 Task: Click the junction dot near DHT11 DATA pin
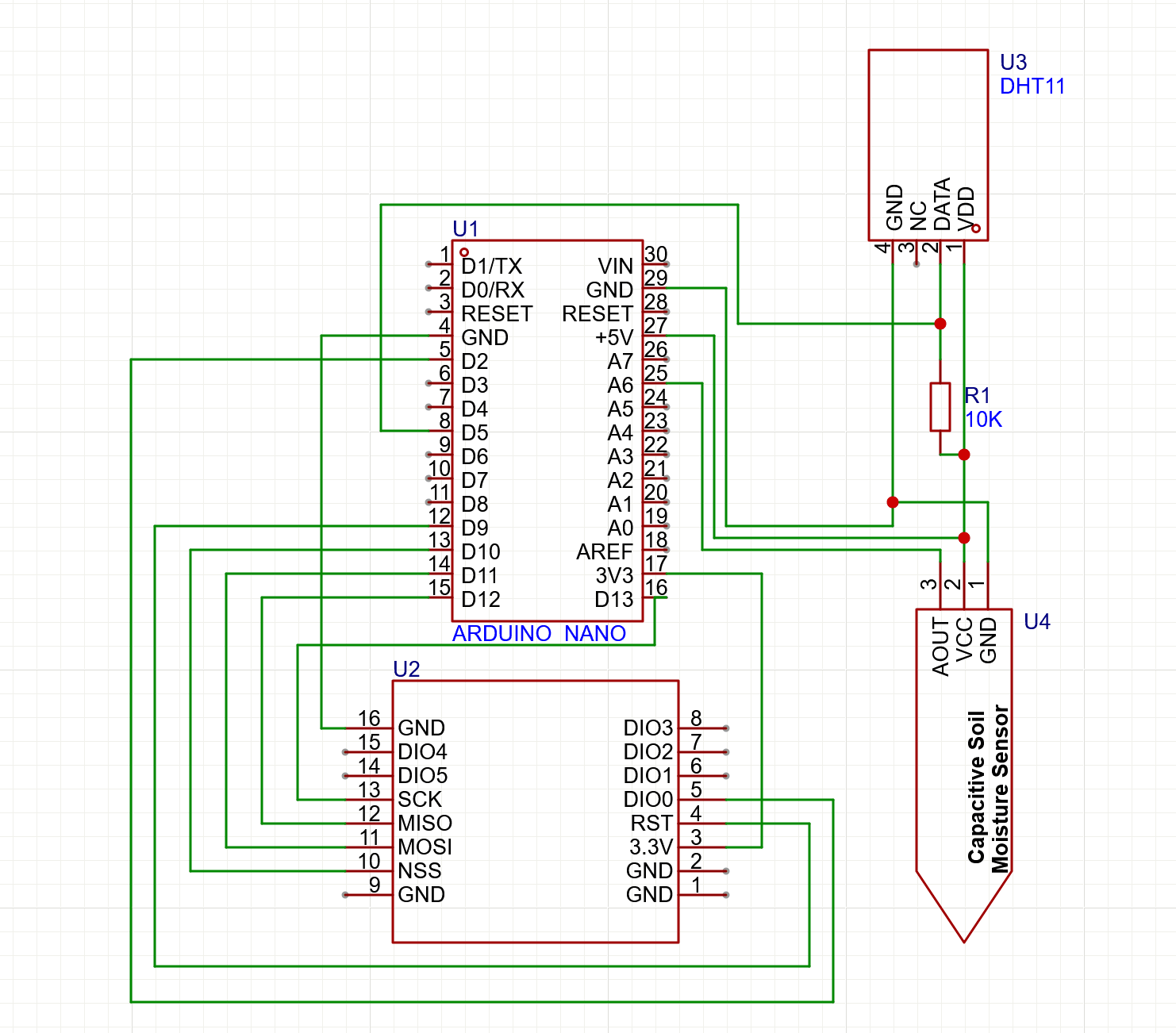coord(940,323)
